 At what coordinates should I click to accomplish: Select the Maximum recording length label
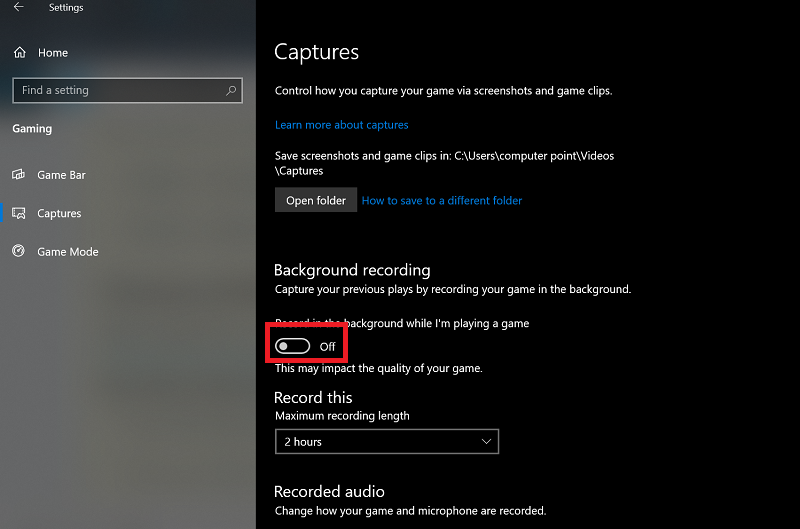[342, 416]
